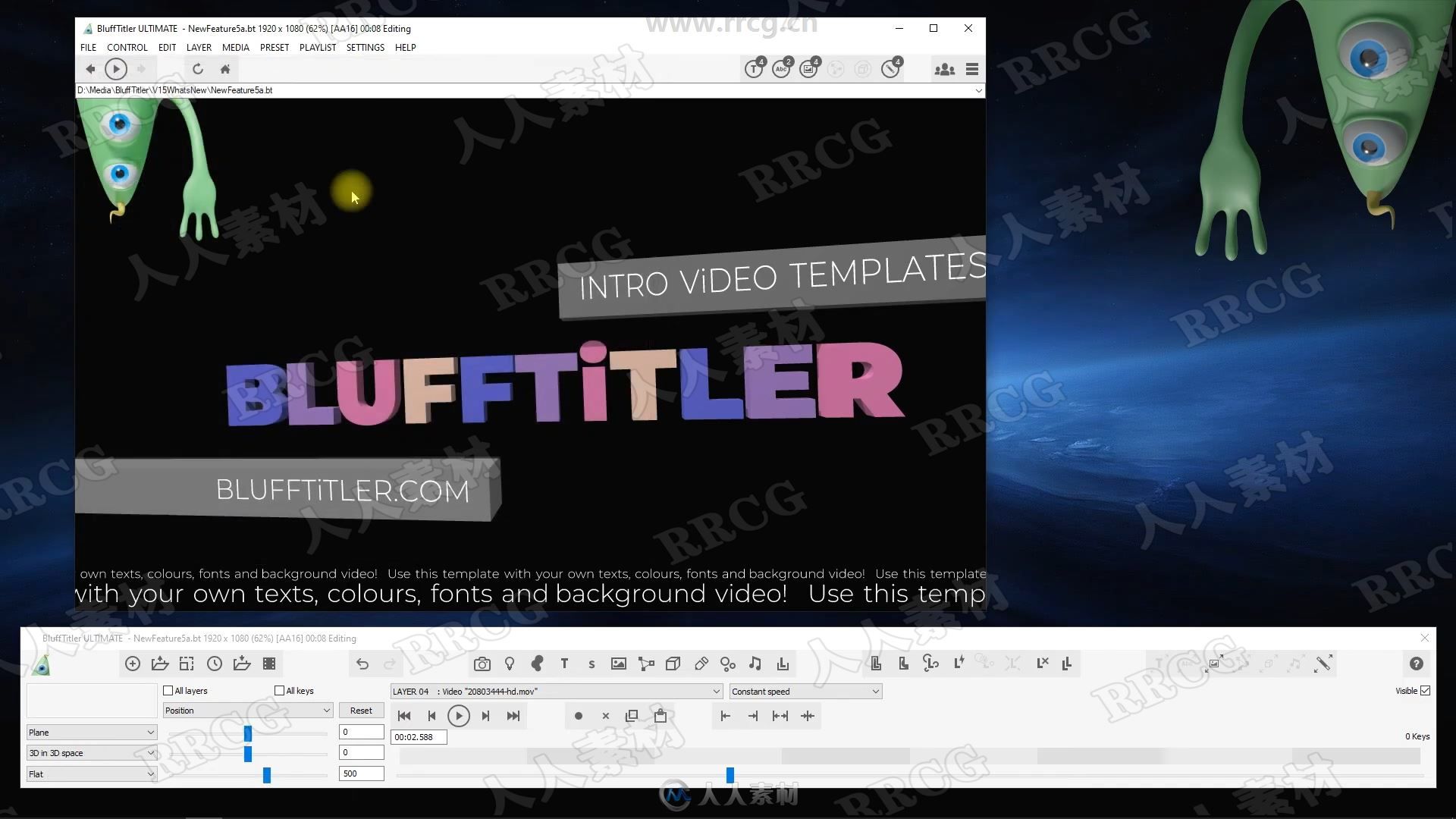The width and height of the screenshot is (1456, 819).
Task: Click the new show plus-circle icon
Action: click(x=133, y=664)
